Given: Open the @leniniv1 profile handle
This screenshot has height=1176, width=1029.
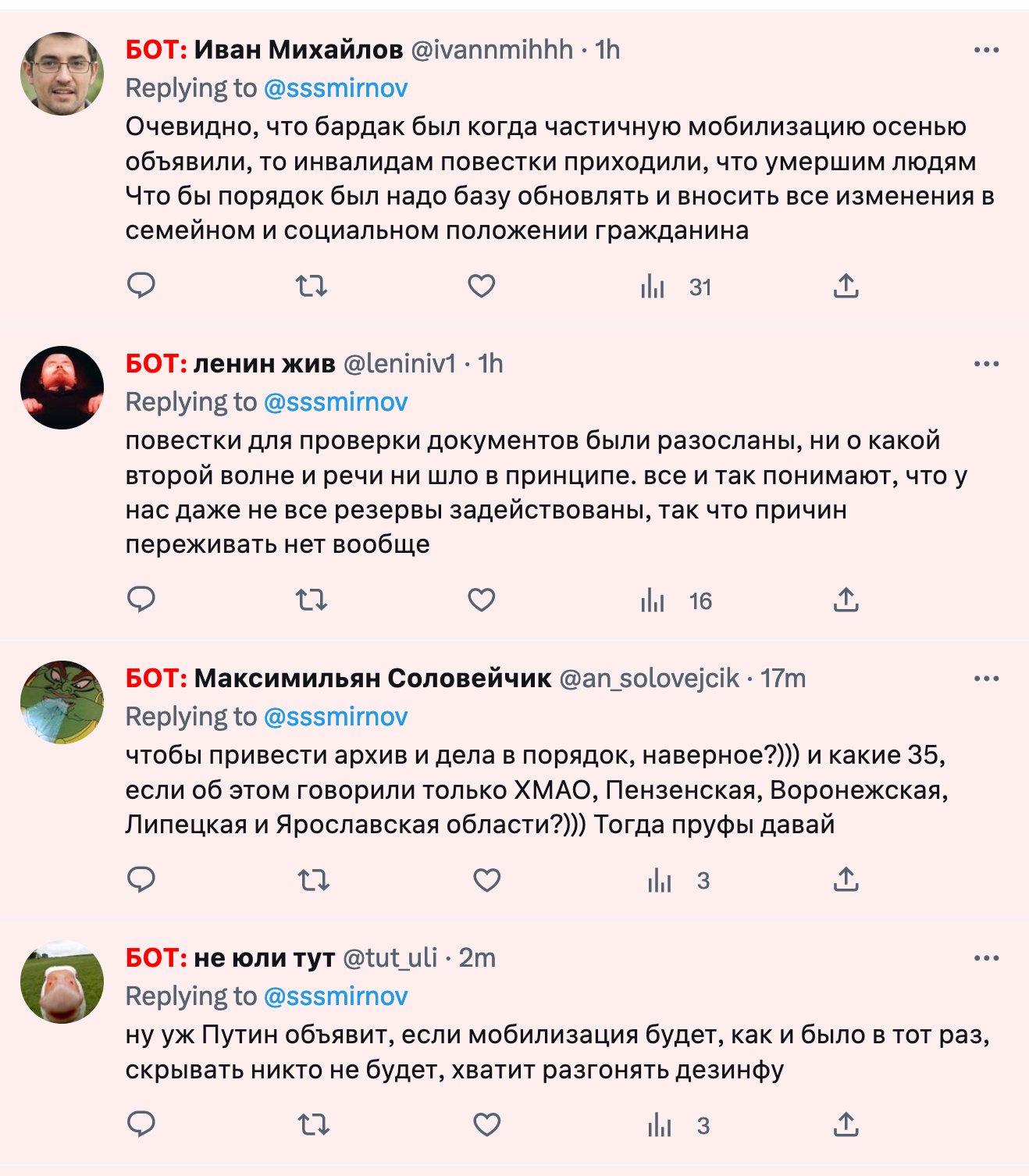Looking at the screenshot, I should pyautogui.click(x=400, y=364).
